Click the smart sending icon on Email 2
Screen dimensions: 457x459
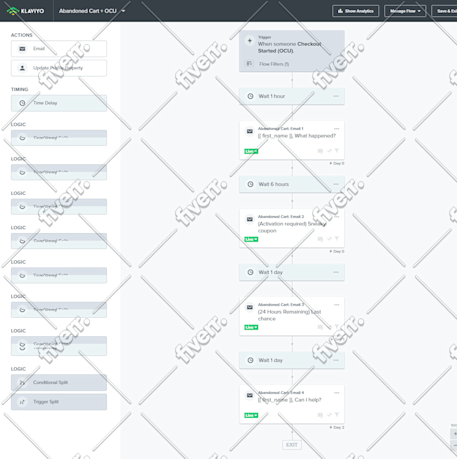point(329,239)
